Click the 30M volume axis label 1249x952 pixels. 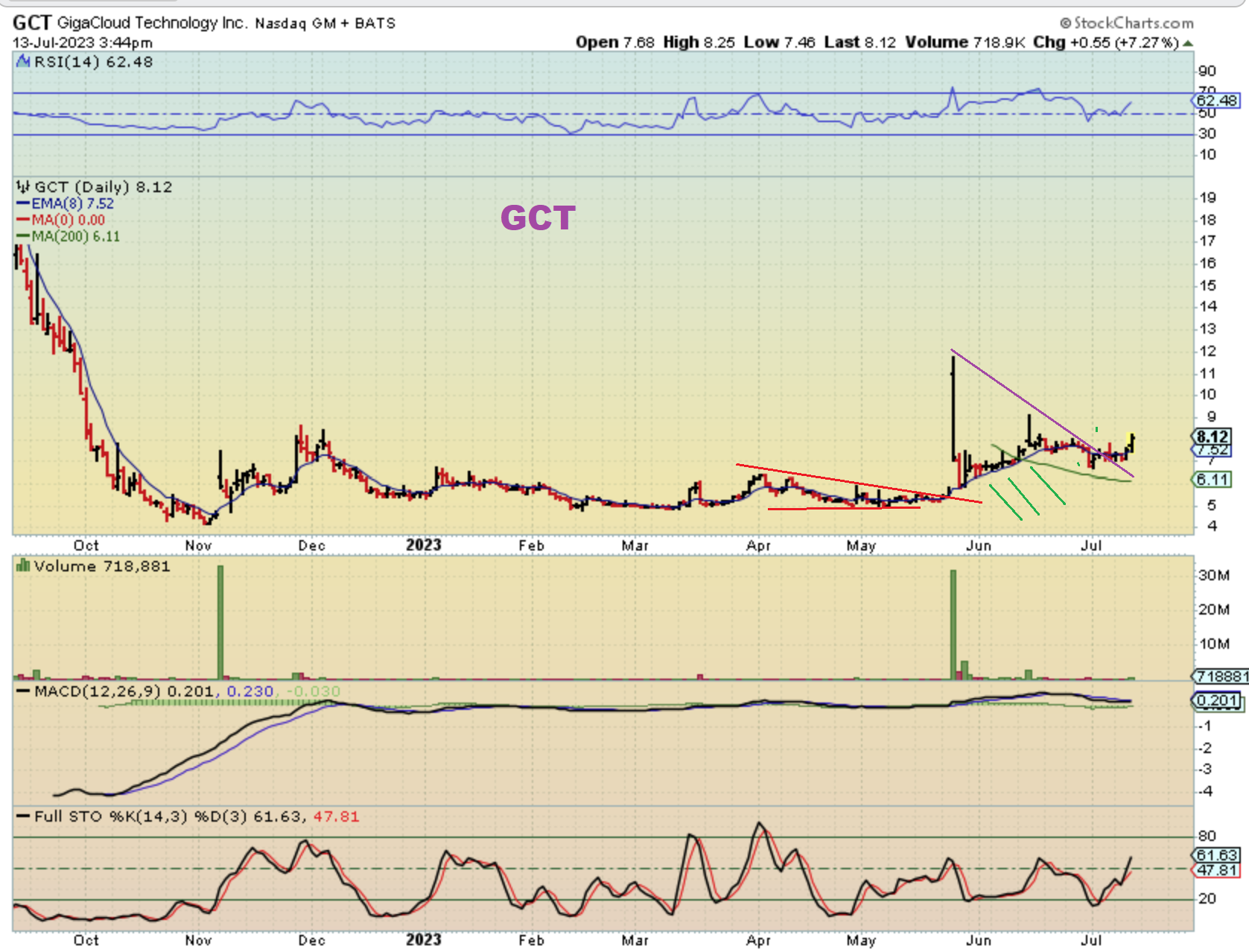[x=1214, y=575]
